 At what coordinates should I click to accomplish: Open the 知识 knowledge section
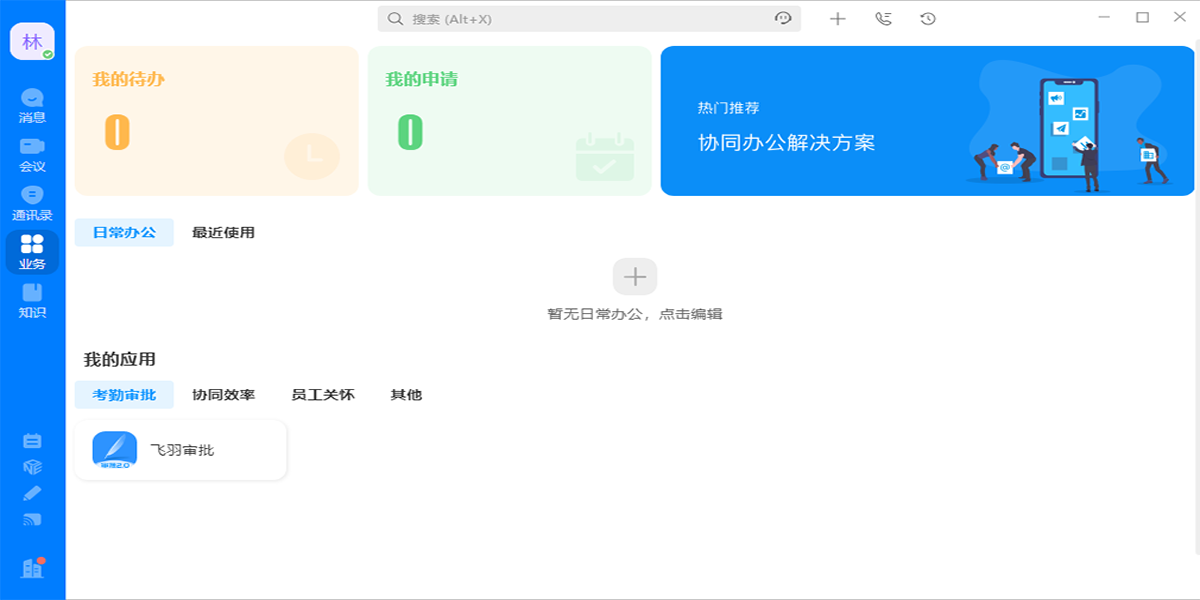click(32, 300)
